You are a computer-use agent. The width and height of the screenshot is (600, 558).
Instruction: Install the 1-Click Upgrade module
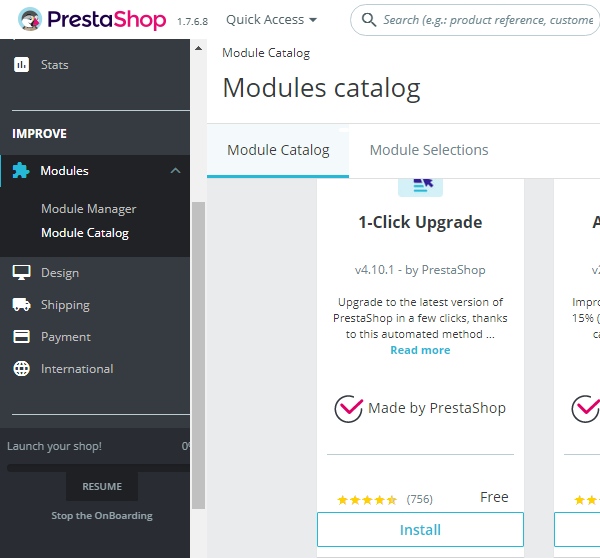pos(420,530)
